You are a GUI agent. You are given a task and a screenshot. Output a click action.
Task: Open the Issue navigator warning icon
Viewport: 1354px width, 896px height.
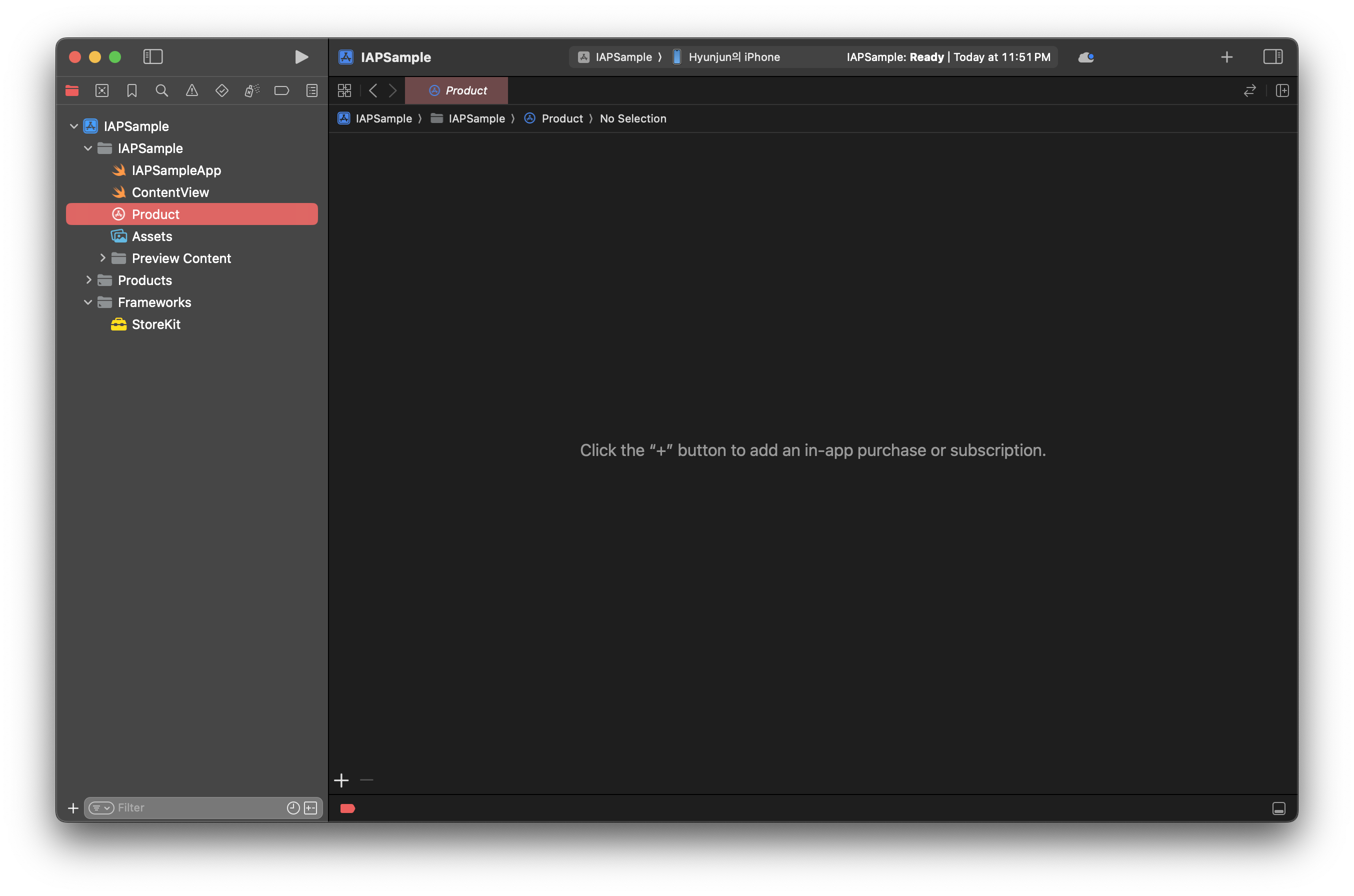(192, 90)
